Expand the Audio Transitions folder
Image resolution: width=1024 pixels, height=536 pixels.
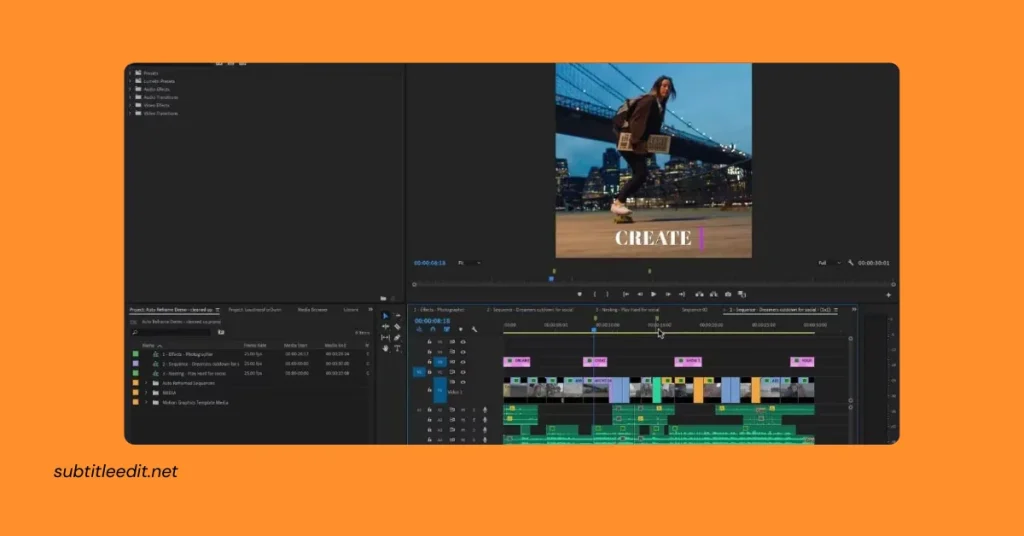tap(130, 97)
